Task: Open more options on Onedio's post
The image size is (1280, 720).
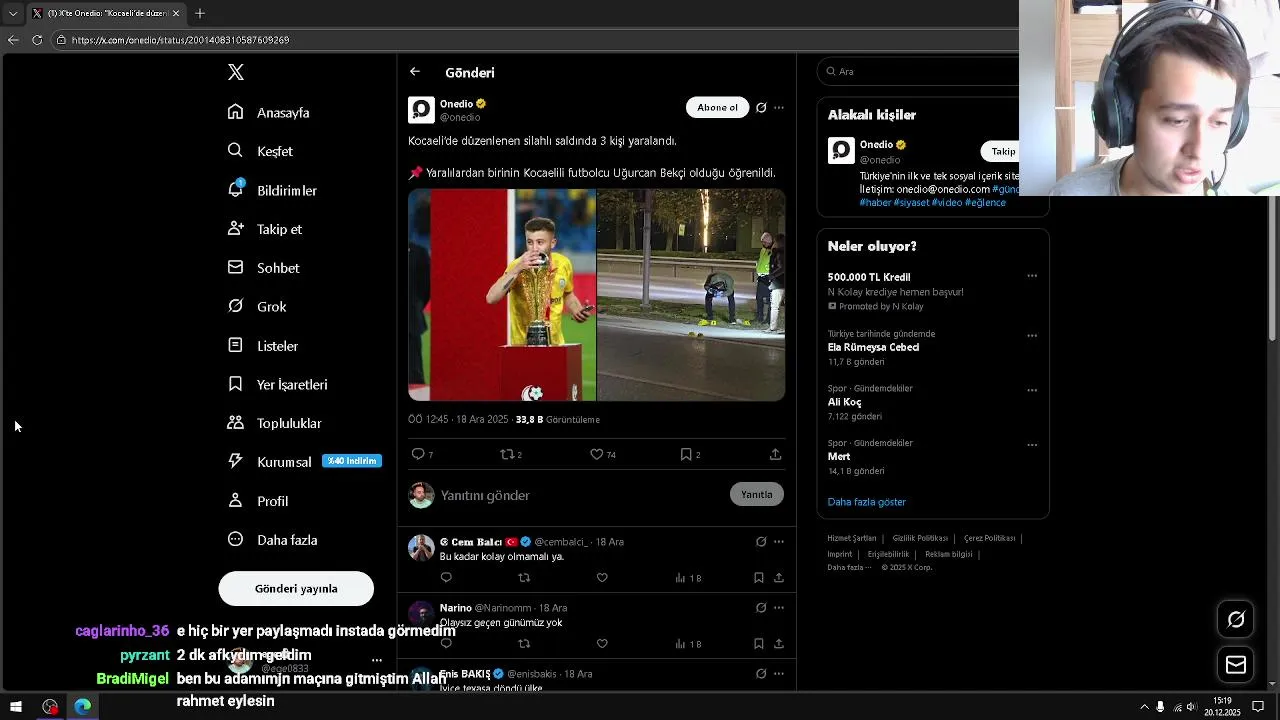Action: pyautogui.click(x=779, y=108)
